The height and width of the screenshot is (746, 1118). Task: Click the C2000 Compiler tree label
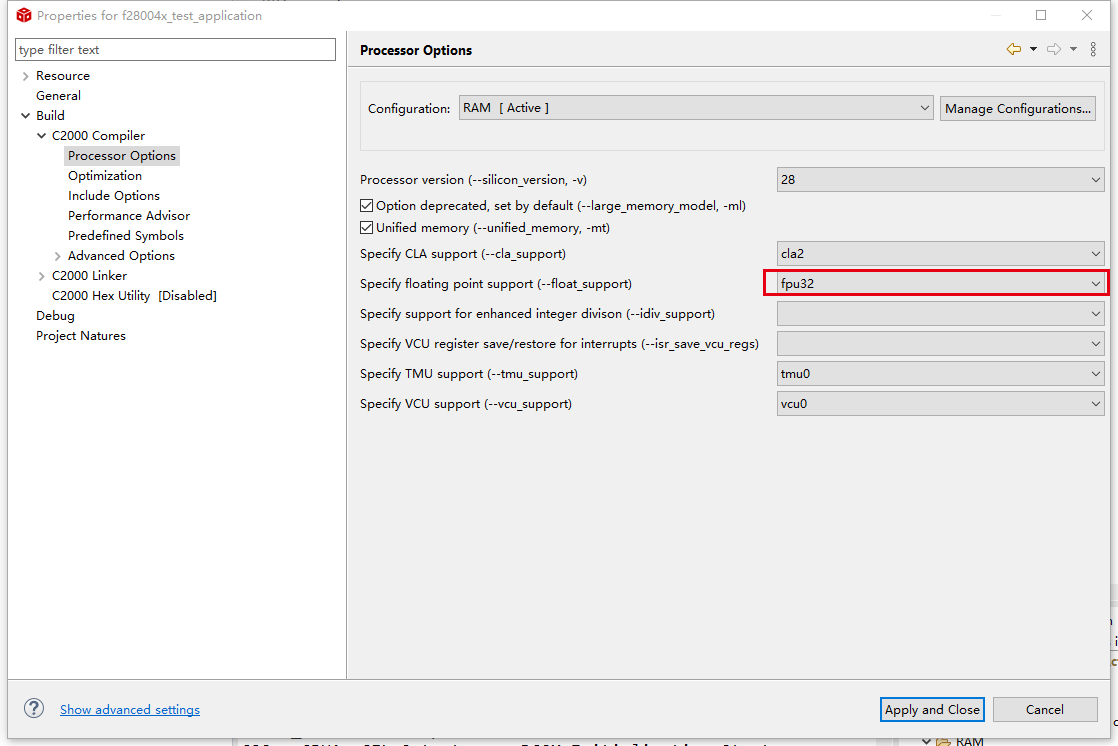pos(98,136)
